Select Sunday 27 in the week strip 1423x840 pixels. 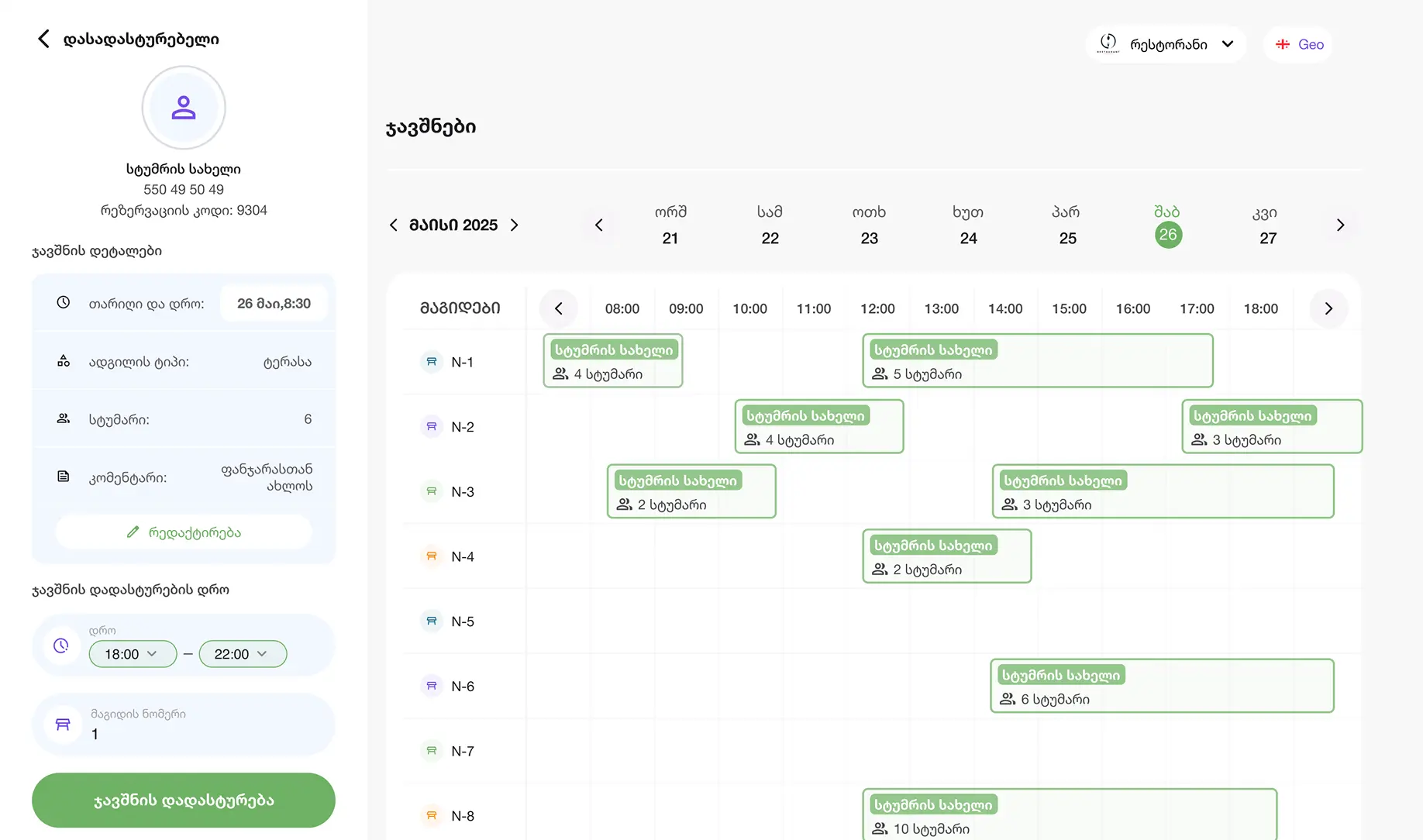(1267, 225)
